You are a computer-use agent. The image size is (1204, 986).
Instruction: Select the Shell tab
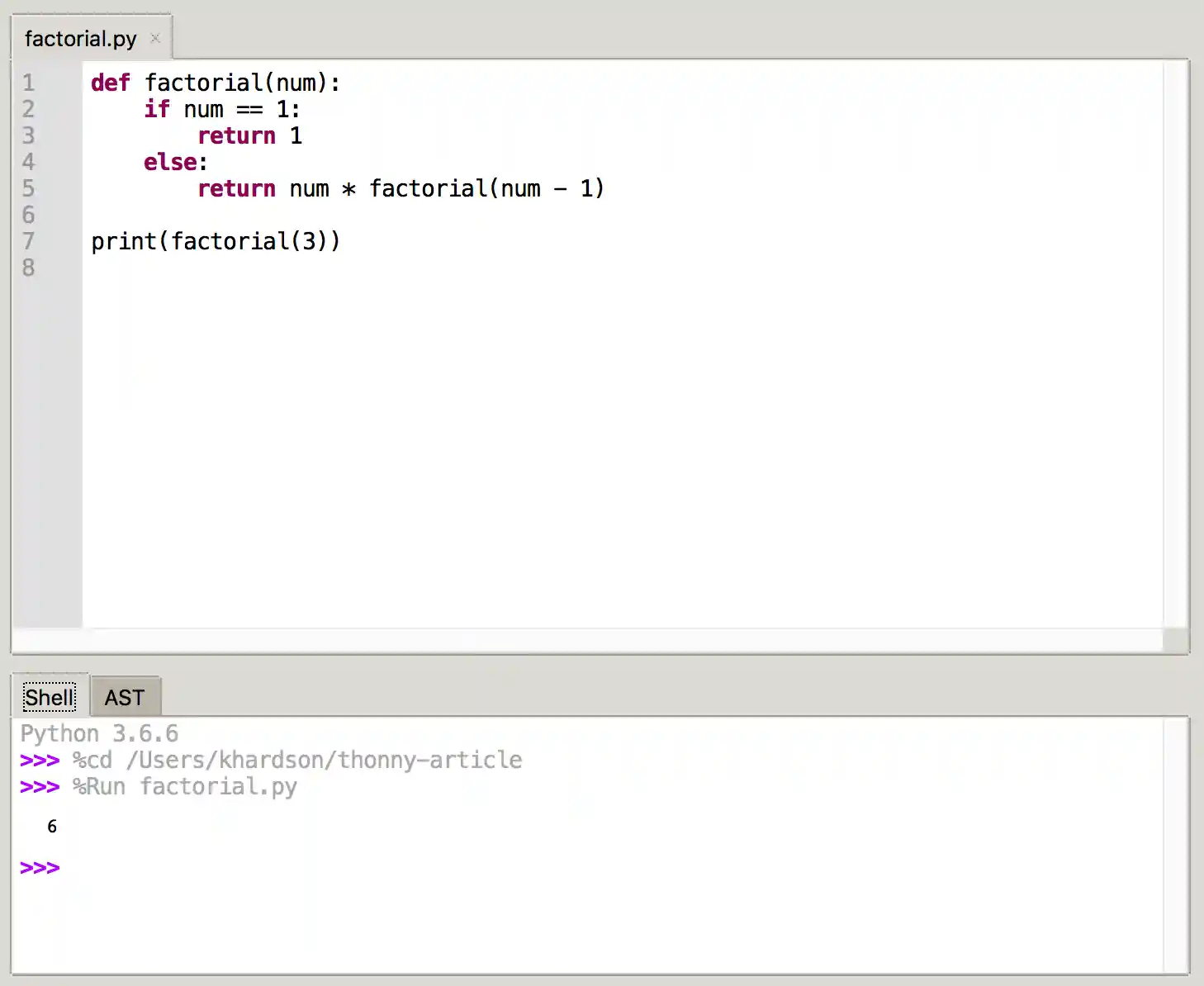[x=50, y=697]
